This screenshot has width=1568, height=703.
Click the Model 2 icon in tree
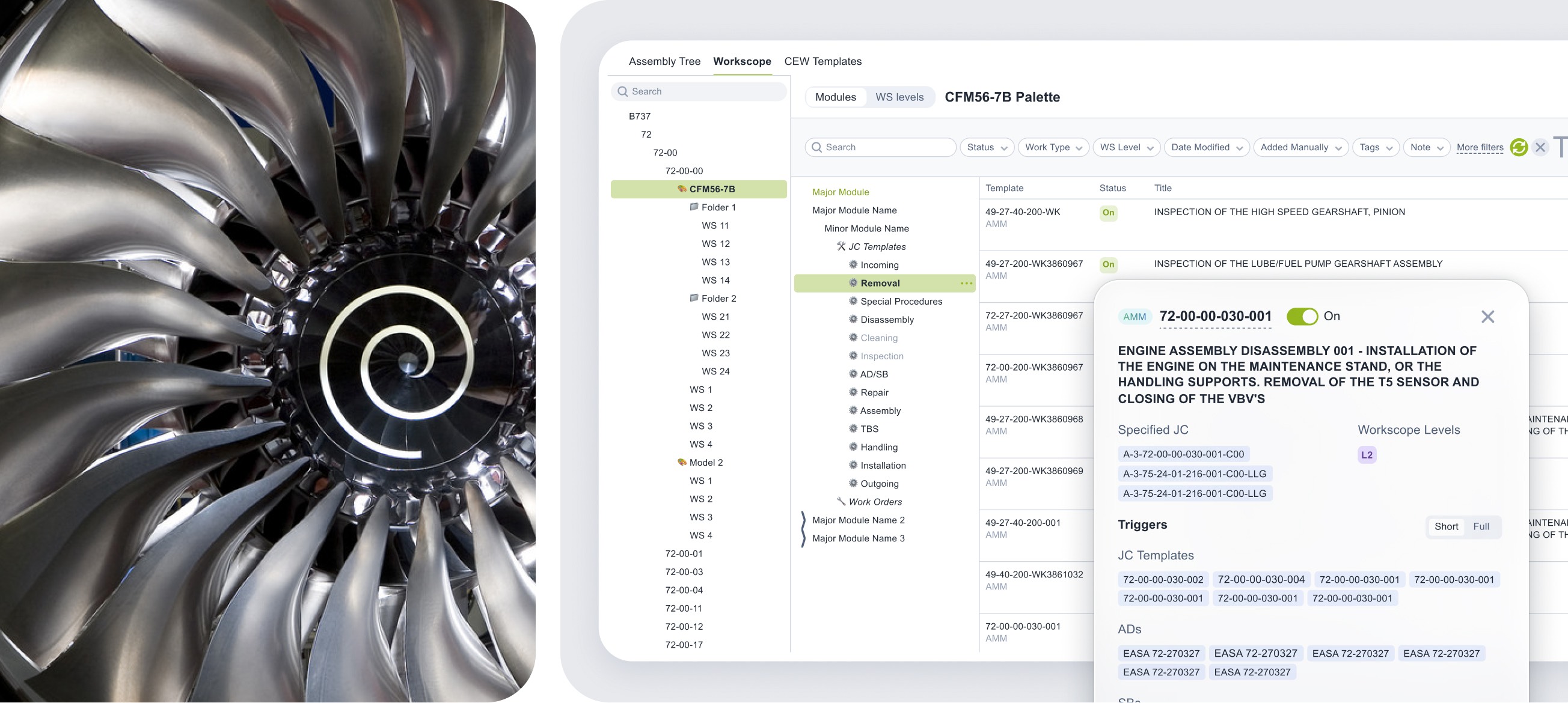682,462
